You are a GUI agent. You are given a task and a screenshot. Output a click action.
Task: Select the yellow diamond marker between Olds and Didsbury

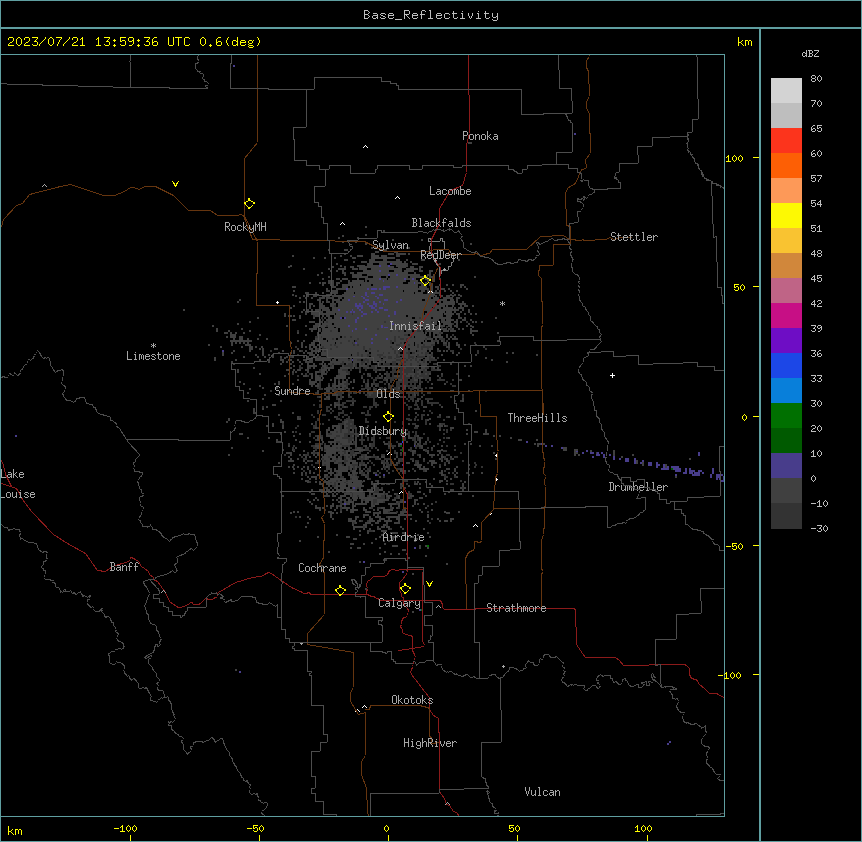pos(389,417)
